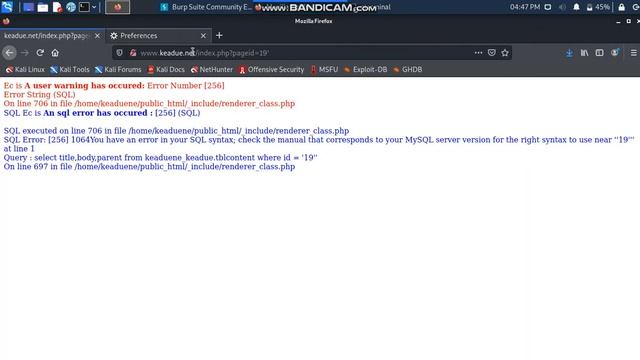Screen dimensions: 640x360
Task: Go to the Firefox home page
Action: 55,53
